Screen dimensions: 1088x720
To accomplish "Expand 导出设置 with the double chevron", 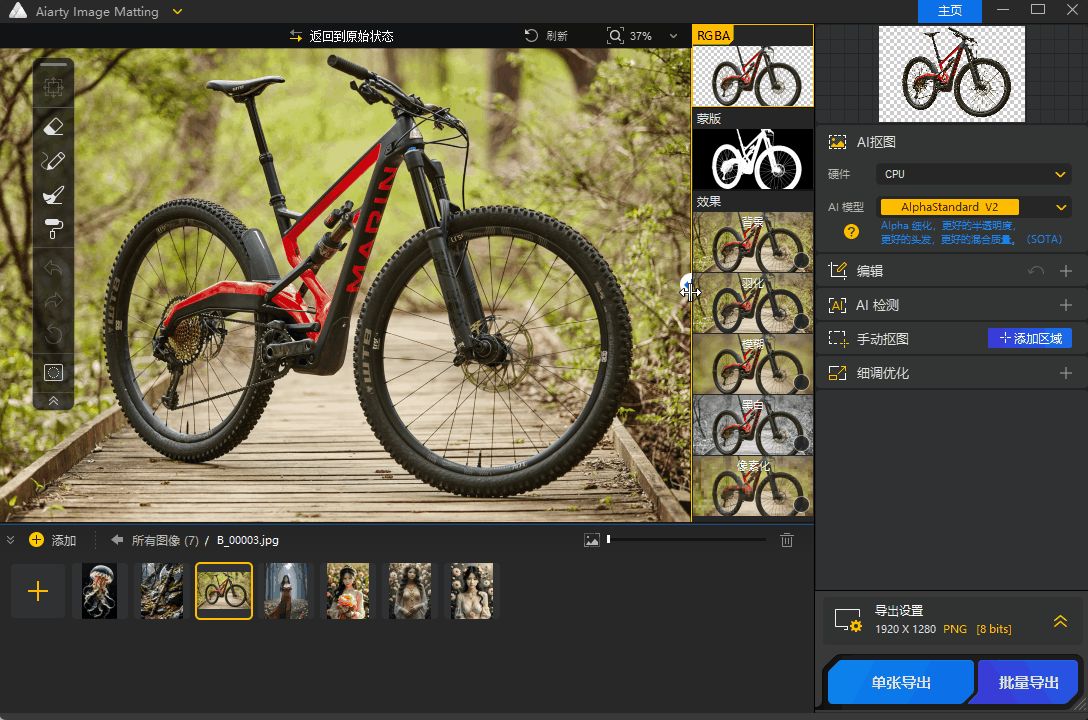I will [1060, 621].
